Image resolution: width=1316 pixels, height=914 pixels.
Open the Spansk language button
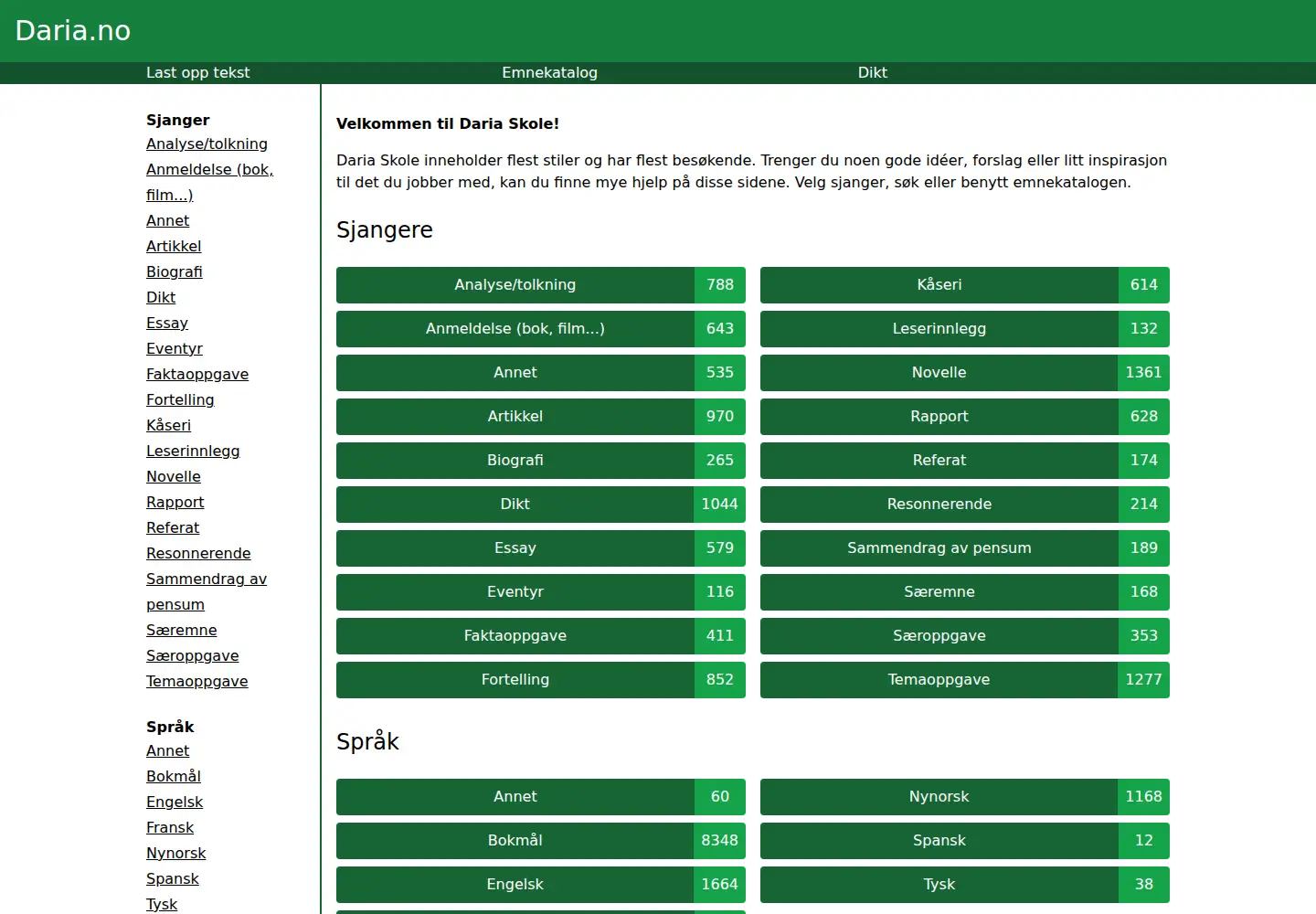point(965,841)
